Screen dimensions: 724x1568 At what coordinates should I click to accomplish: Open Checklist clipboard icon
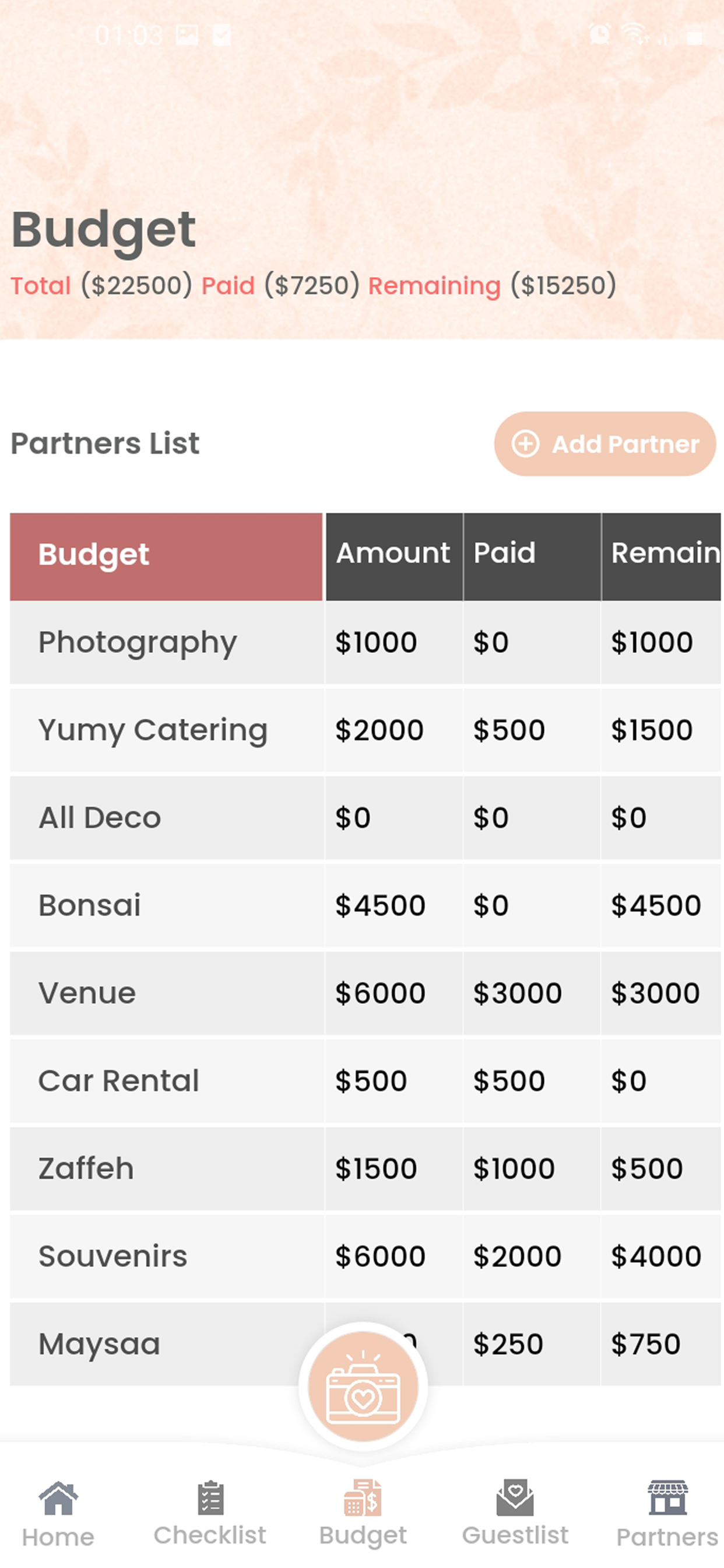click(x=210, y=1497)
